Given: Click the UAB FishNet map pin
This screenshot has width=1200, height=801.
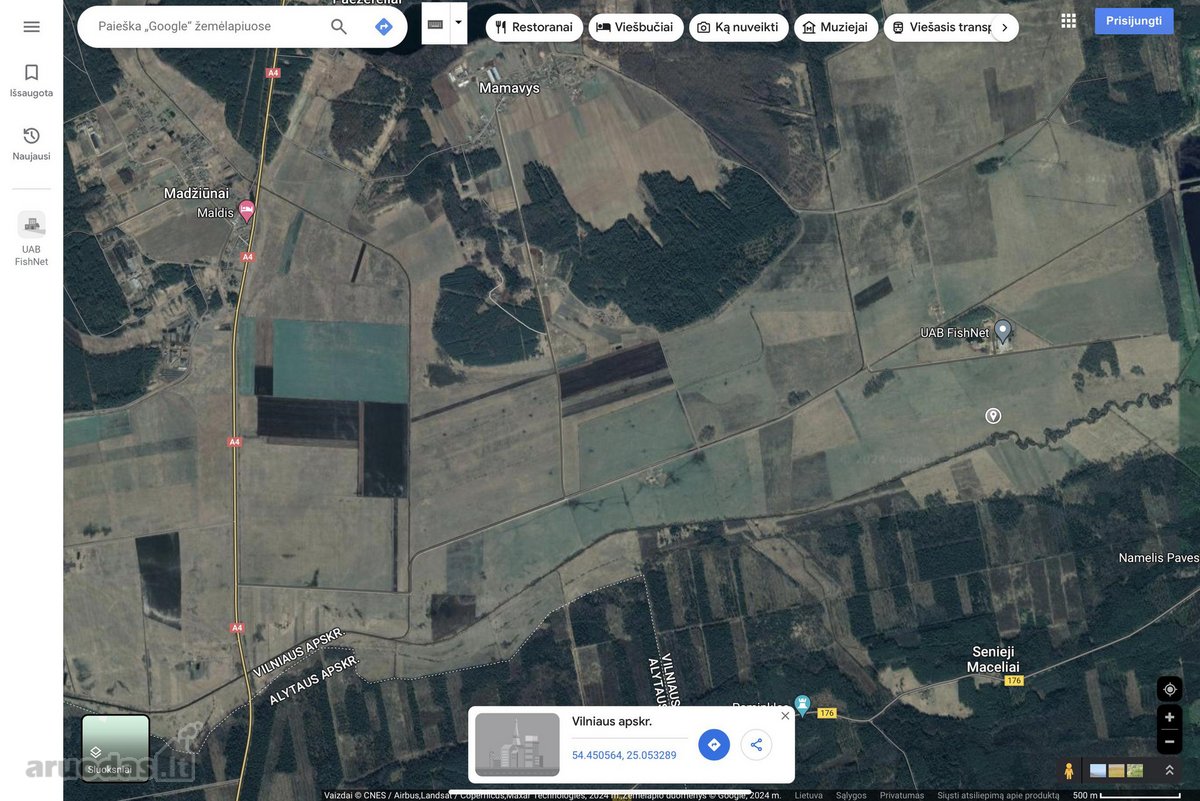Looking at the screenshot, I should (1003, 332).
